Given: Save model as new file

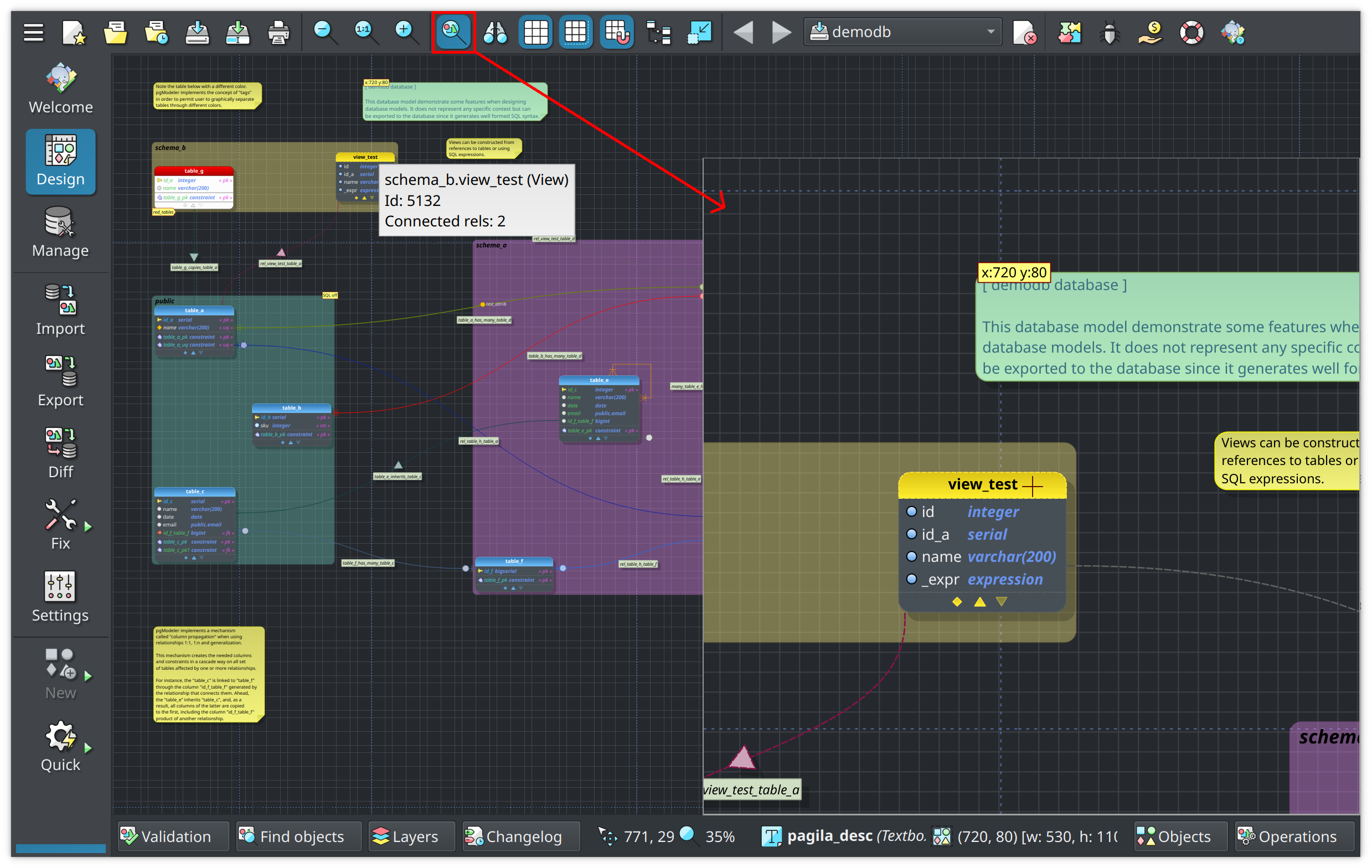Looking at the screenshot, I should [x=238, y=32].
